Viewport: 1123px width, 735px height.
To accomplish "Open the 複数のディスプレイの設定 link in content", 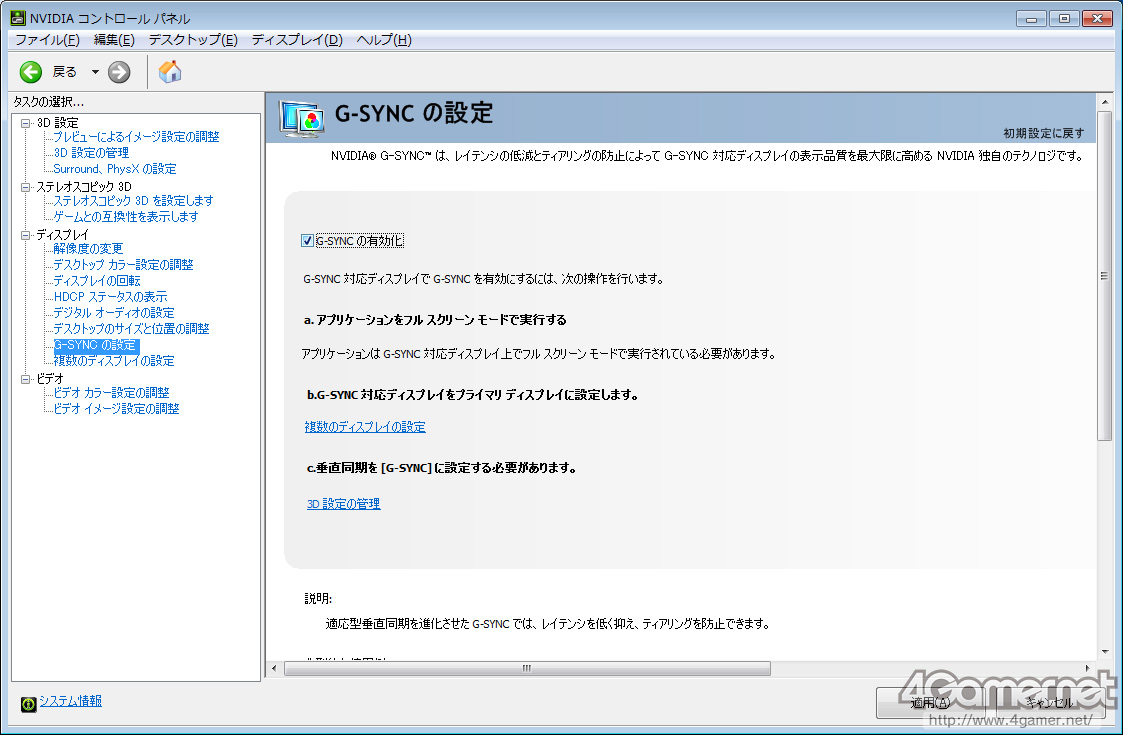I will click(365, 427).
